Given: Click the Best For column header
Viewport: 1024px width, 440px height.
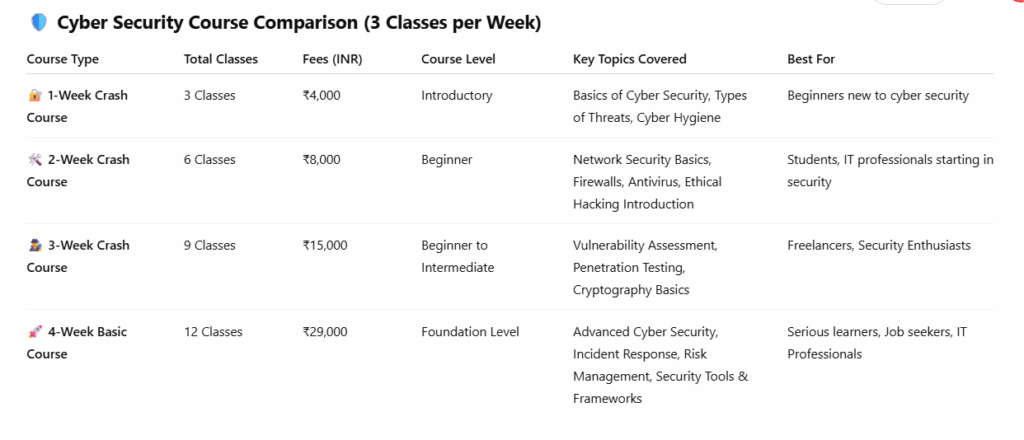Looking at the screenshot, I should click(811, 59).
